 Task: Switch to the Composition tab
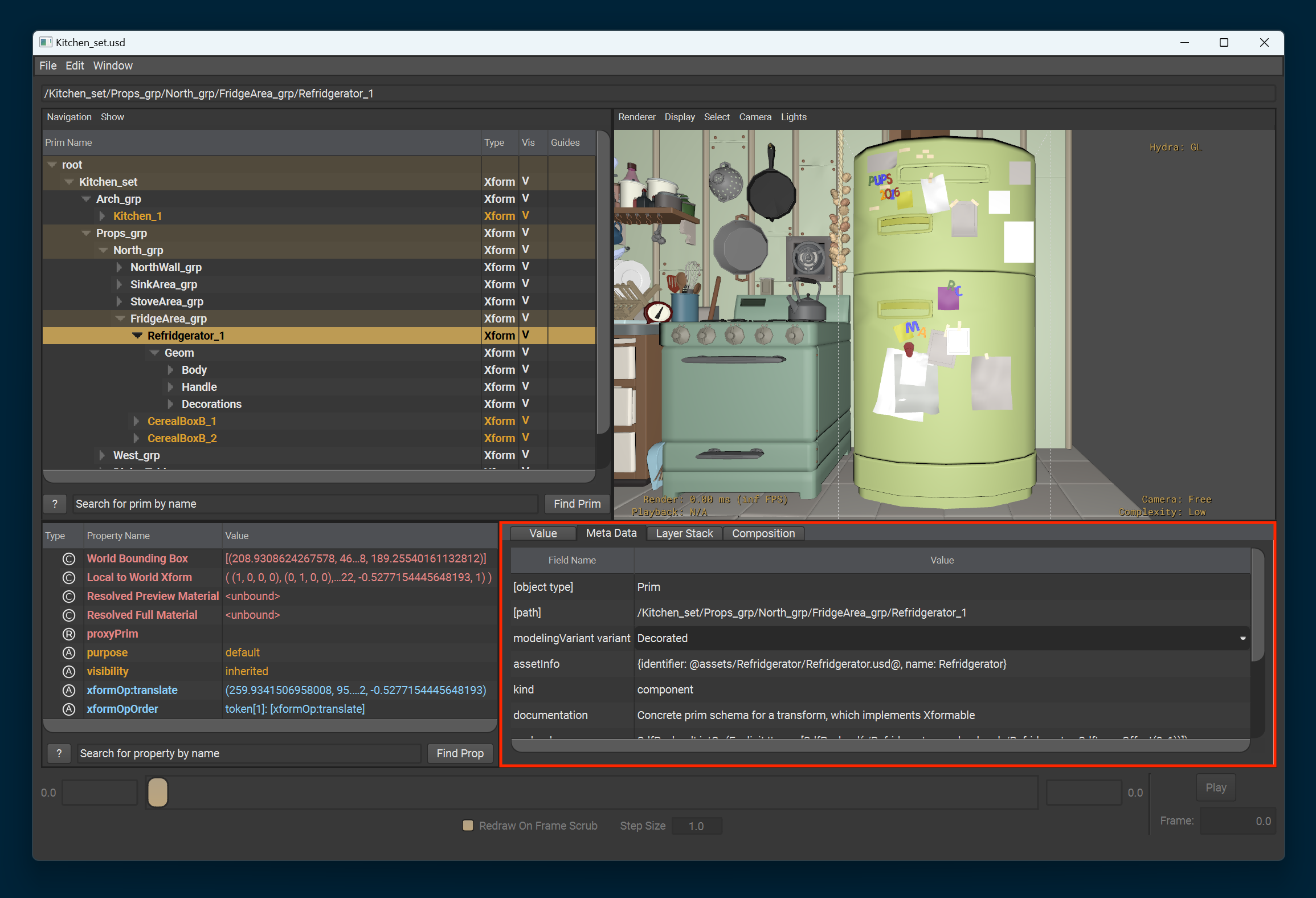(763, 533)
